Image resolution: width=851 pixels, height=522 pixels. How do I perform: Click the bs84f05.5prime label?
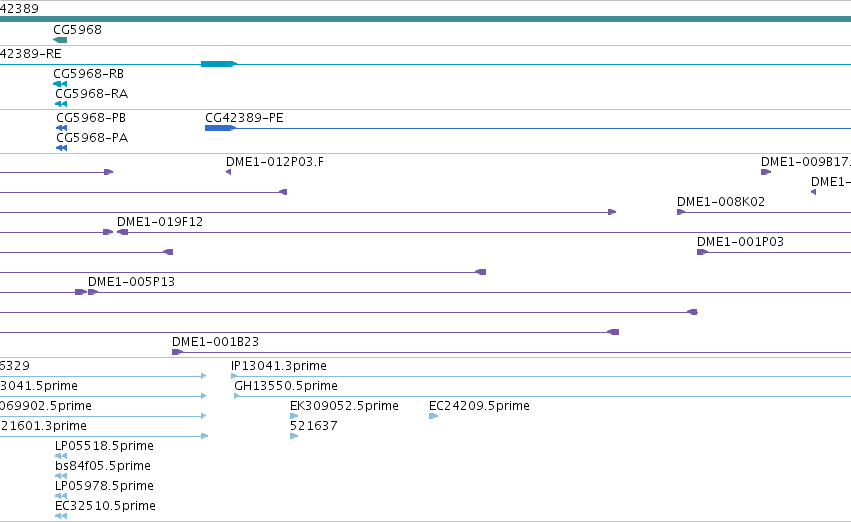pyautogui.click(x=103, y=466)
